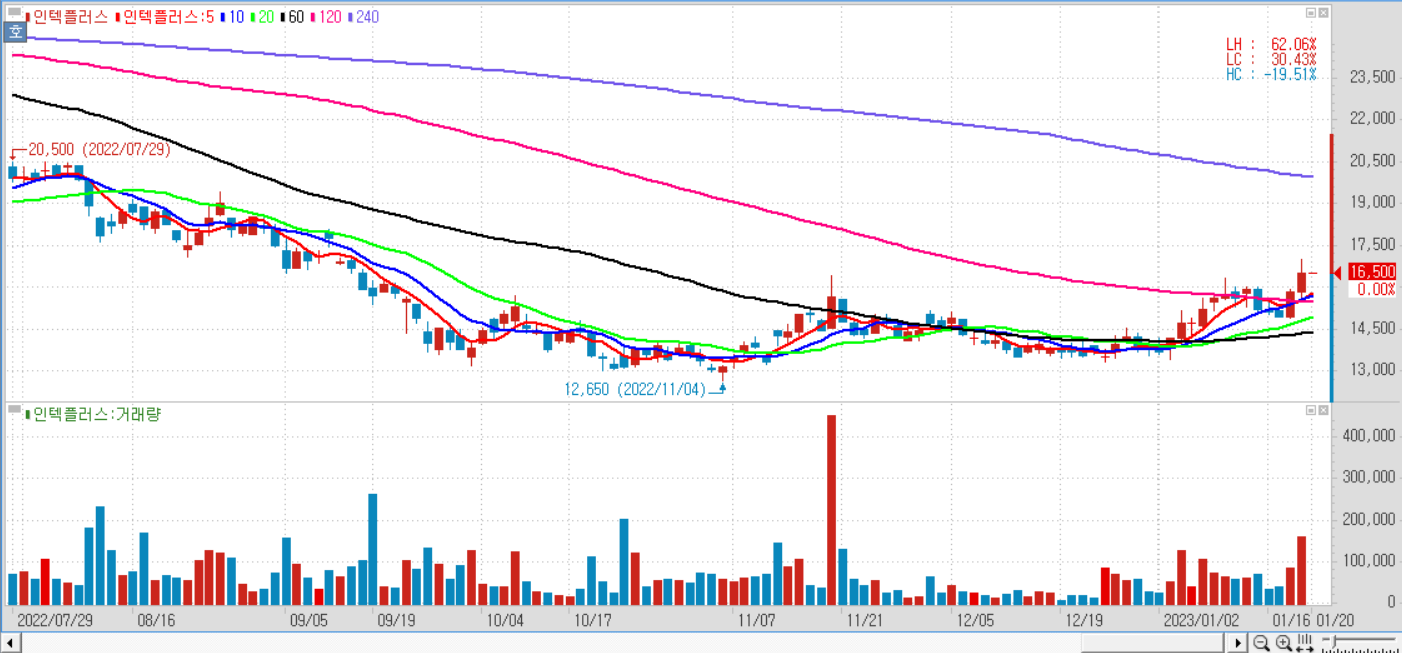Click the 13,000 price axis label
Screen dimensions: 1402x653
(1371, 370)
